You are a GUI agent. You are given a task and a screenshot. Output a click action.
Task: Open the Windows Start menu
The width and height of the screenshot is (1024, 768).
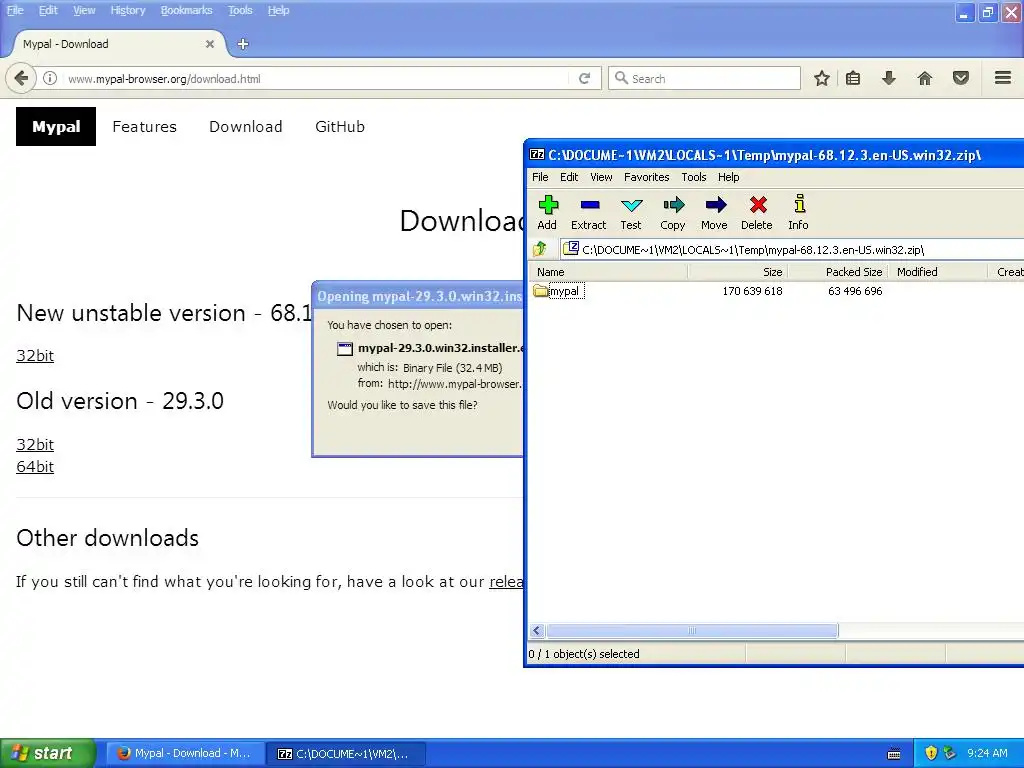[x=48, y=753]
